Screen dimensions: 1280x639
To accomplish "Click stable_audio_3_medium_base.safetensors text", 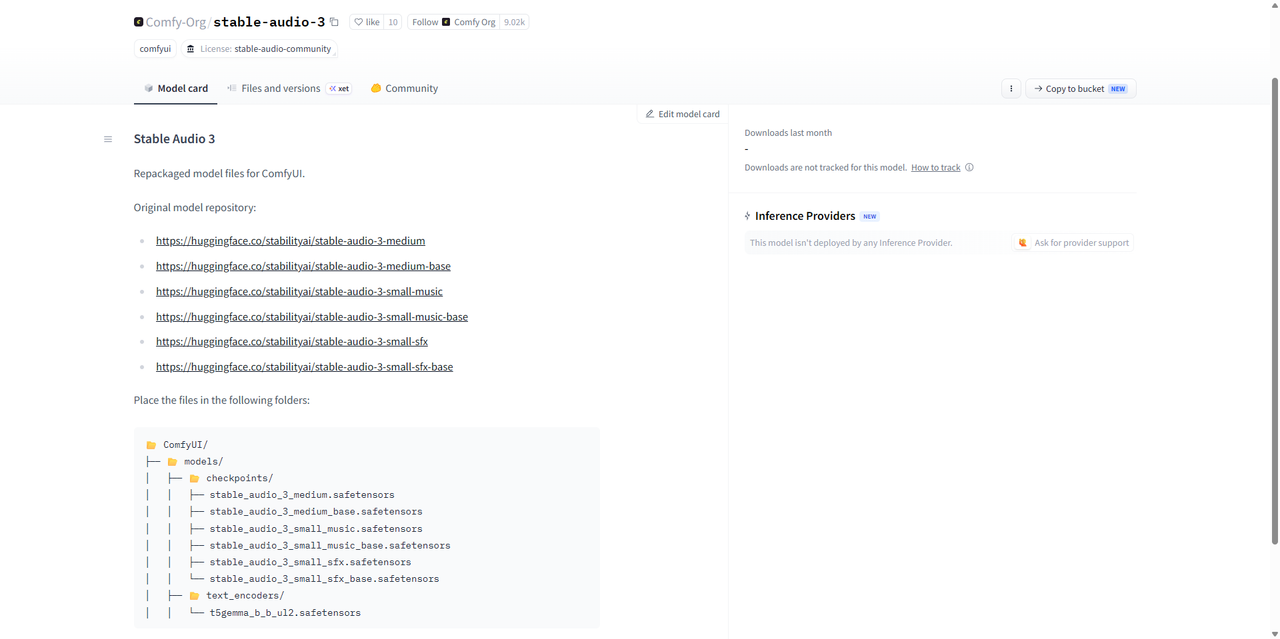I will [x=316, y=512].
